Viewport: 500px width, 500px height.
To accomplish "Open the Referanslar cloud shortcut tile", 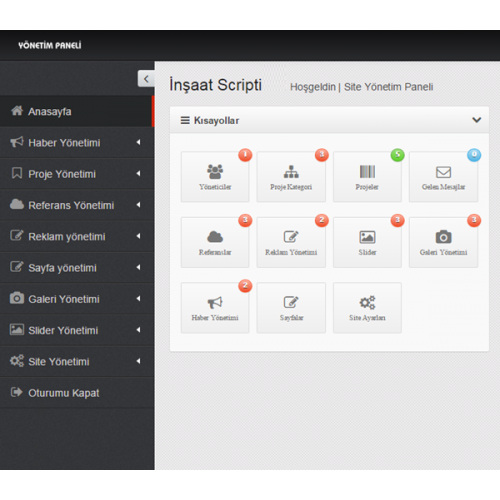I will [x=215, y=242].
